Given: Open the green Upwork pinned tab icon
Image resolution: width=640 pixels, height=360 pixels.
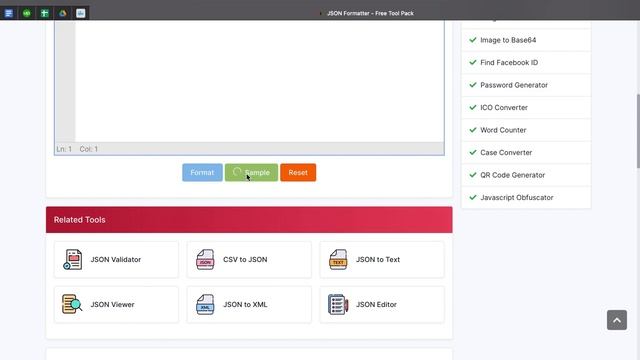Looking at the screenshot, I should click(27, 13).
